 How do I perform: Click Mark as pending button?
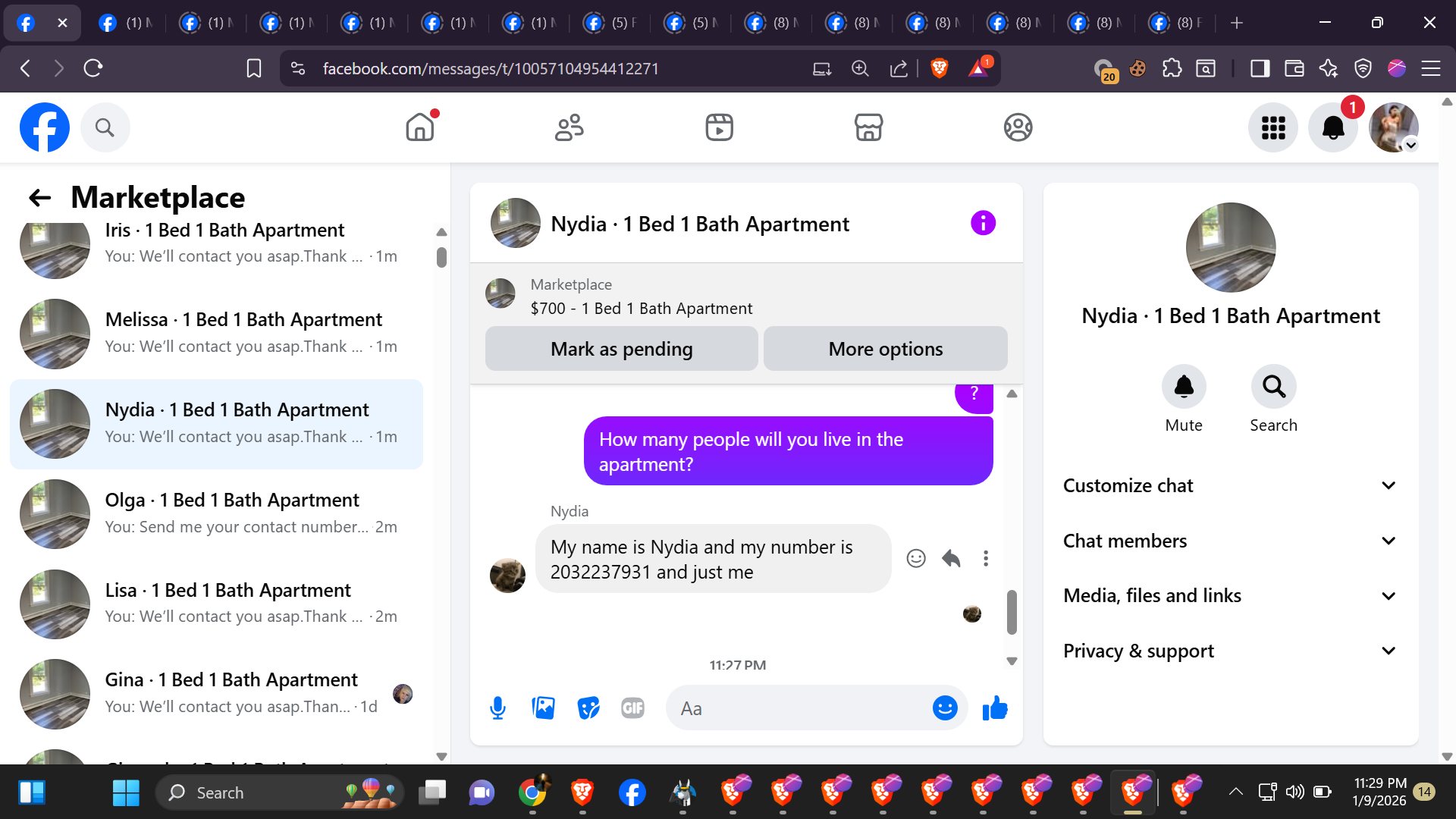pyautogui.click(x=621, y=350)
